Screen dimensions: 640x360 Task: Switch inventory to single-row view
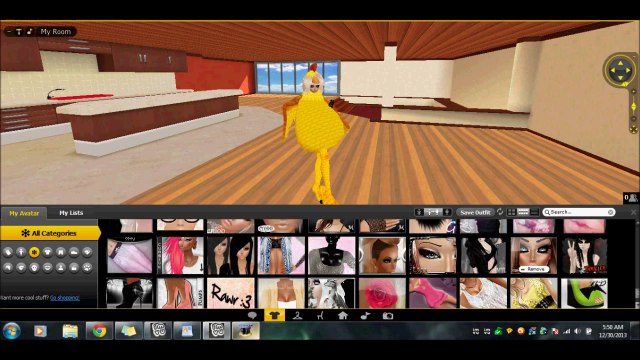pos(534,212)
